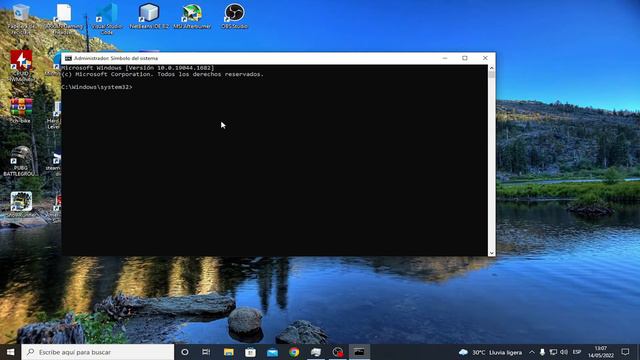
Task: Launch the CPUID HWMonitor desktop shortcut
Action: [21, 65]
